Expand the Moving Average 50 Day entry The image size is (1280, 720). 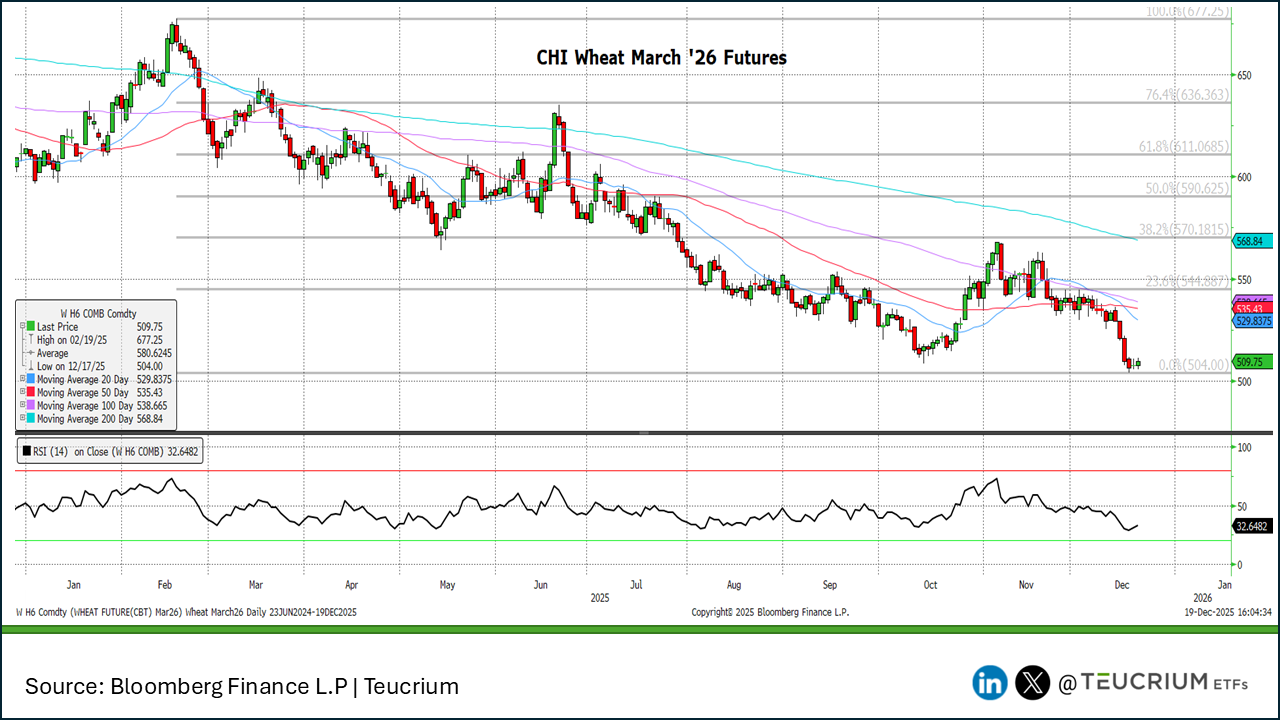pos(20,393)
